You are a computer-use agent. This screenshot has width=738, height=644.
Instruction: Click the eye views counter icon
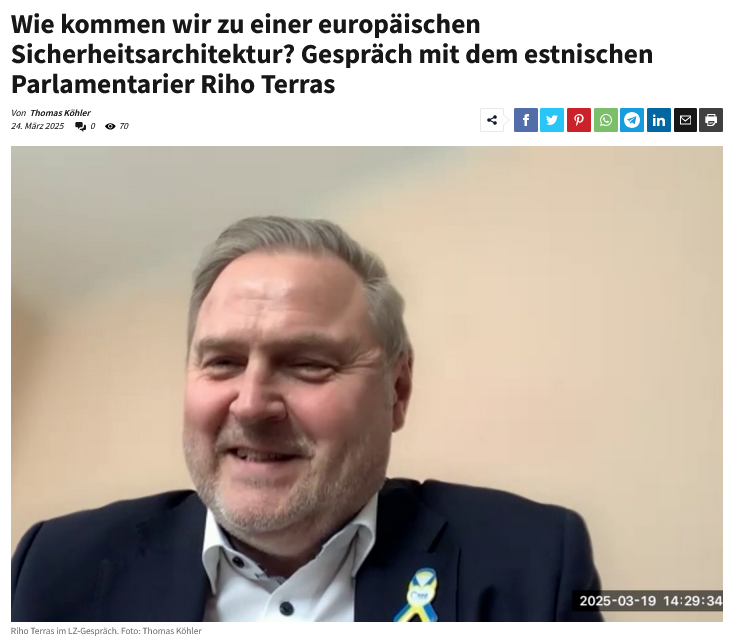(x=110, y=126)
